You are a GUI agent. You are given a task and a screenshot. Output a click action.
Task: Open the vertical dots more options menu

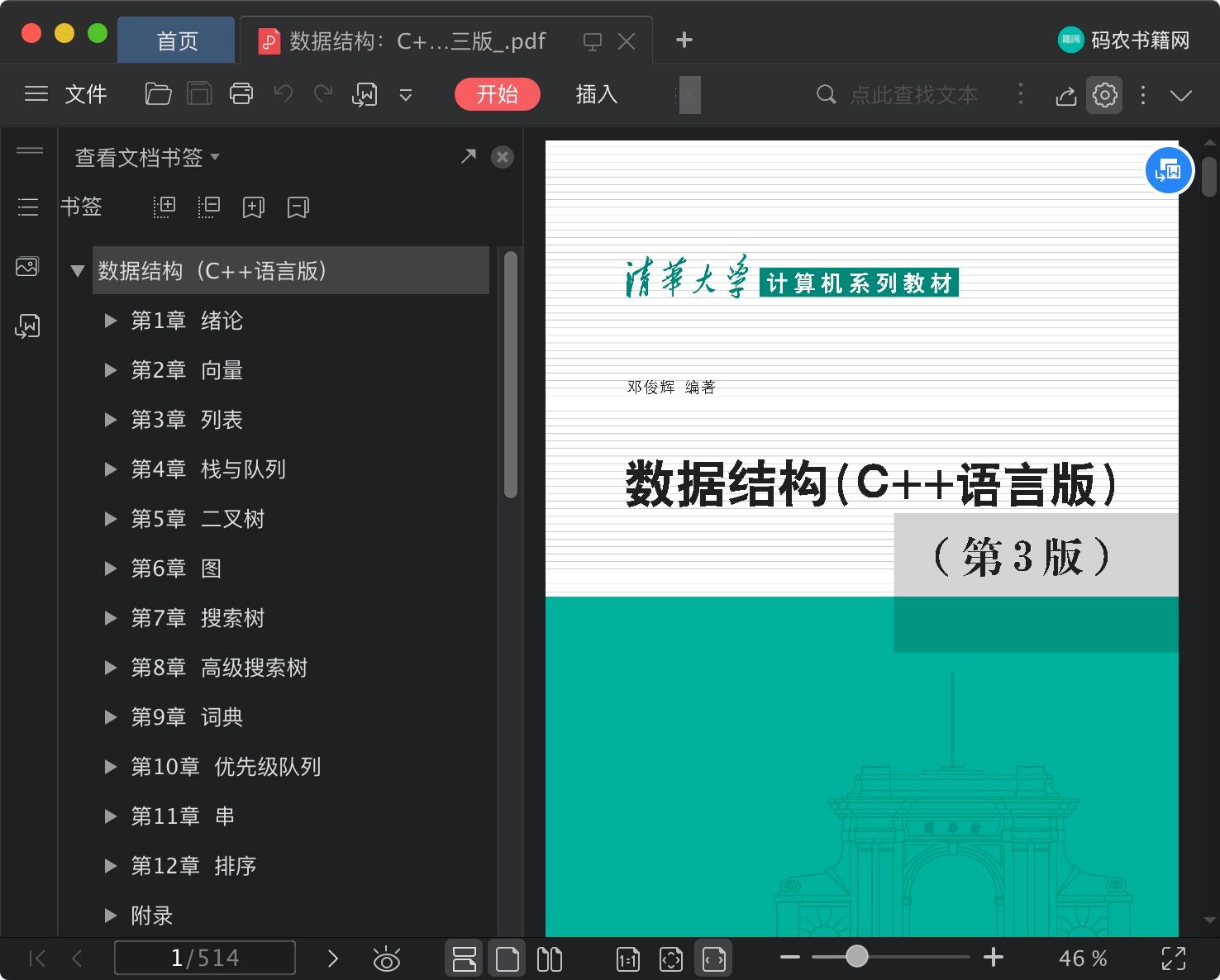(1143, 94)
